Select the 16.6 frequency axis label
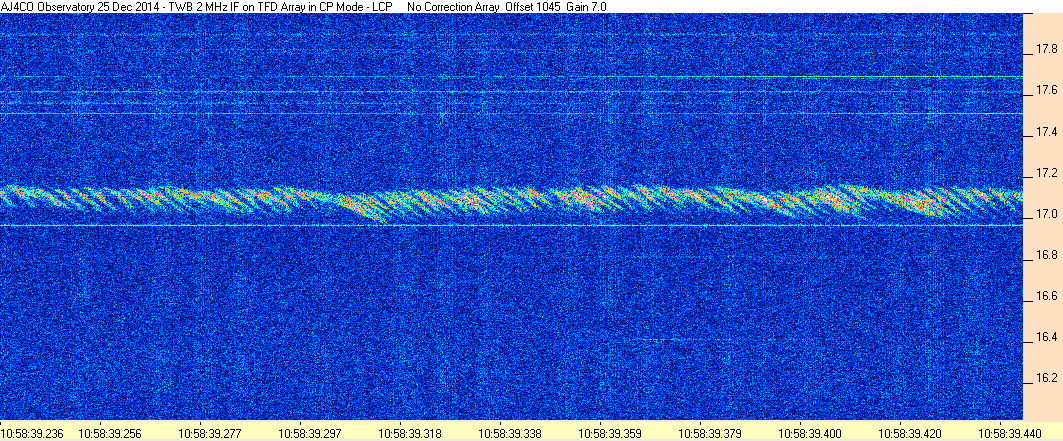The width and height of the screenshot is (1063, 441). pos(1046,296)
